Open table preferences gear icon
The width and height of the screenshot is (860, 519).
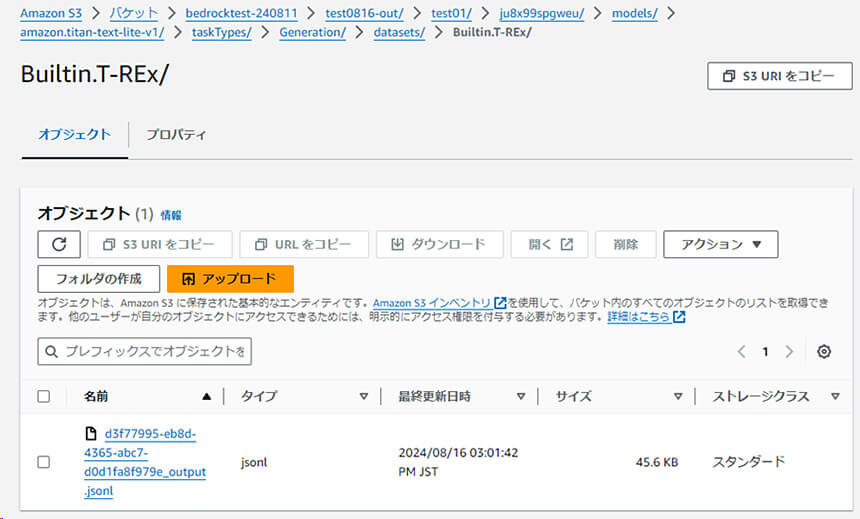[x=824, y=352]
